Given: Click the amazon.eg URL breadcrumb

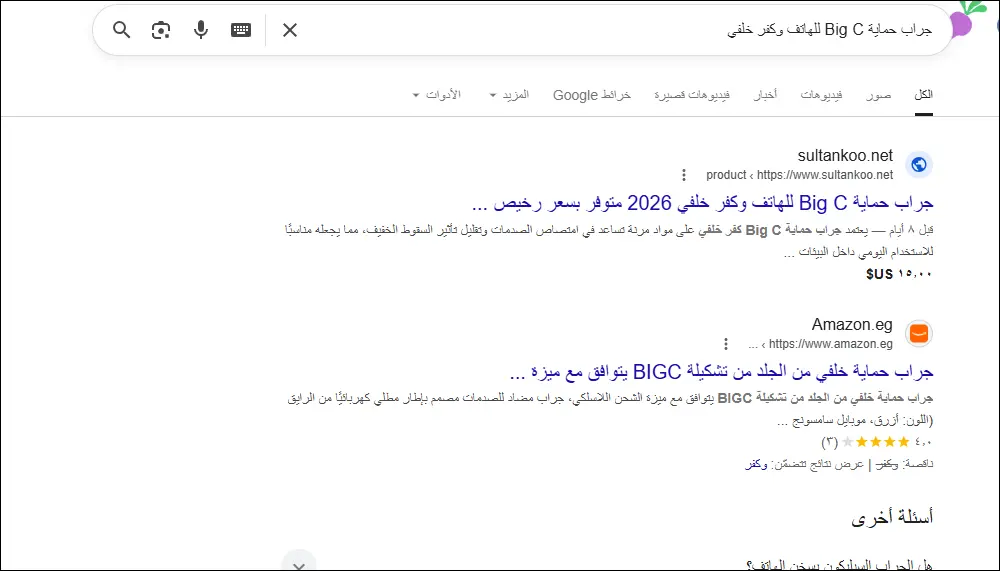Looking at the screenshot, I should tap(820, 344).
